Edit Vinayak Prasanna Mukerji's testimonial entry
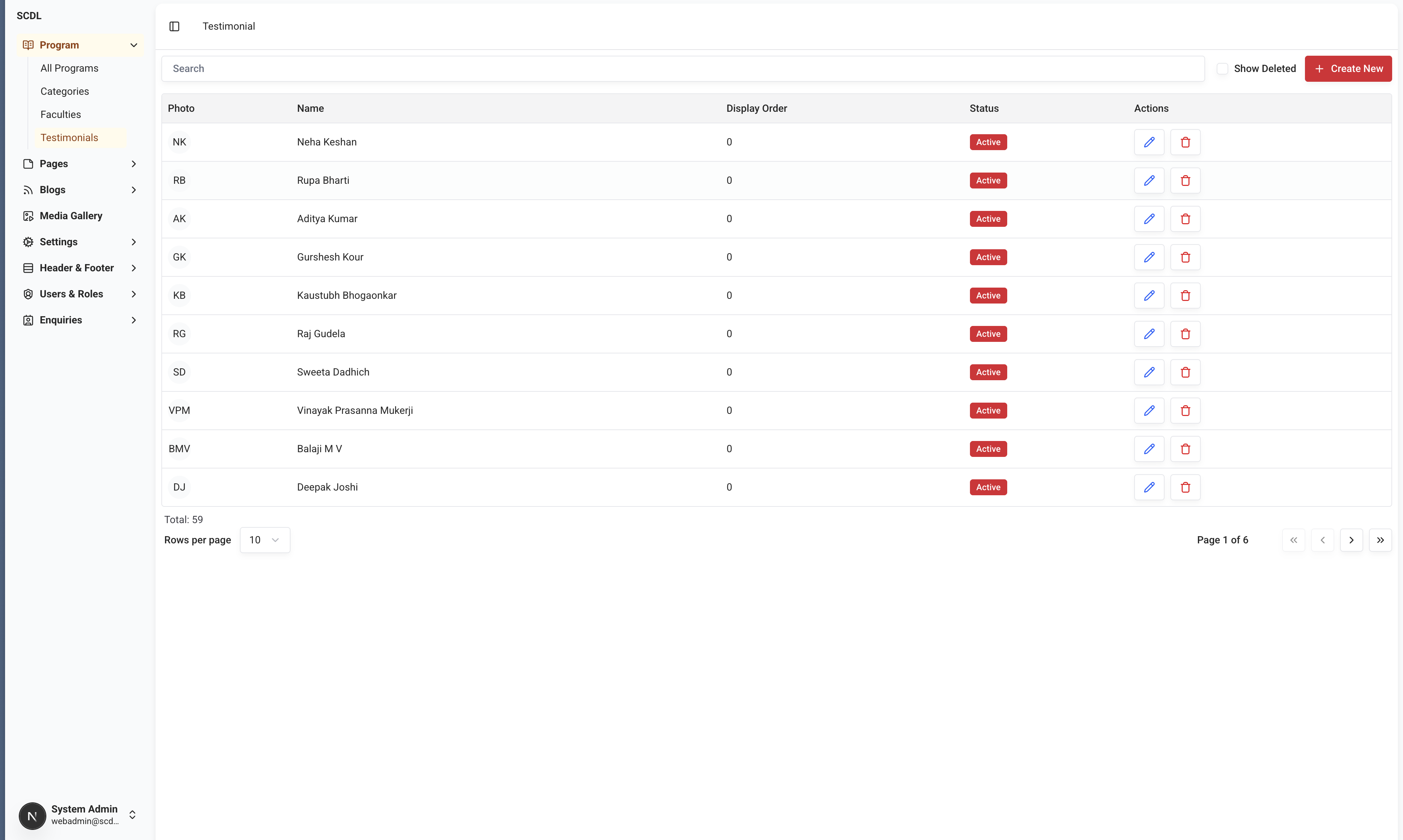 click(1149, 410)
